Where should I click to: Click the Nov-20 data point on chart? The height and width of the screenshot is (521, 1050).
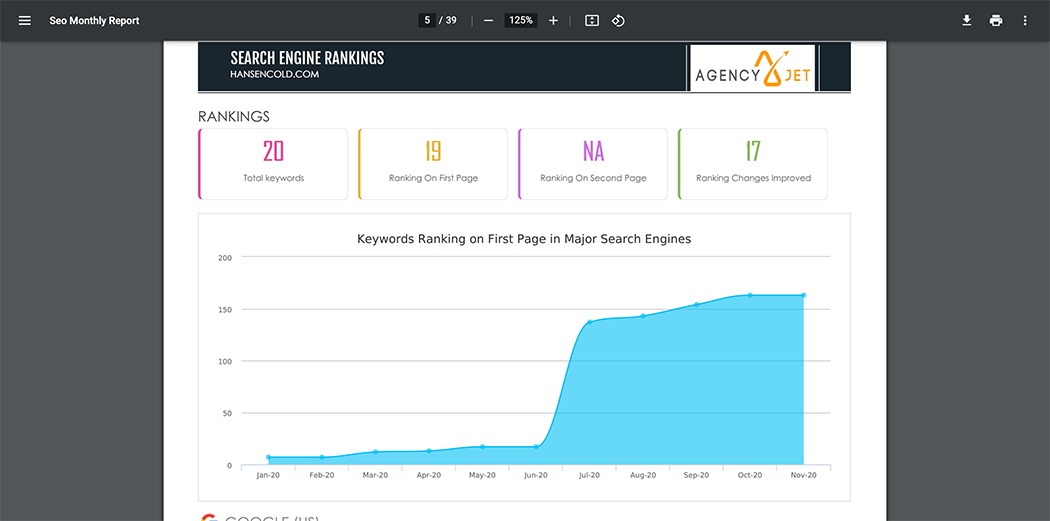[x=803, y=295]
